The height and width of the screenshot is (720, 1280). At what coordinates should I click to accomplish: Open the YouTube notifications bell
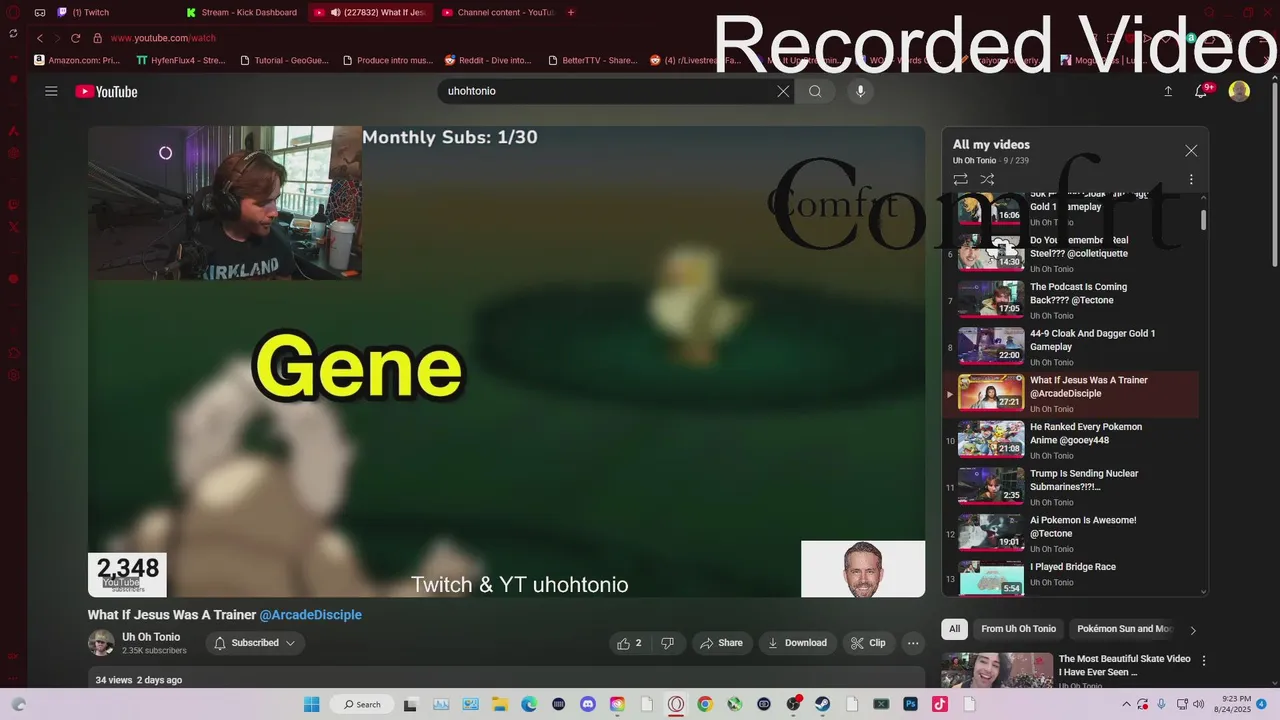point(1202,91)
